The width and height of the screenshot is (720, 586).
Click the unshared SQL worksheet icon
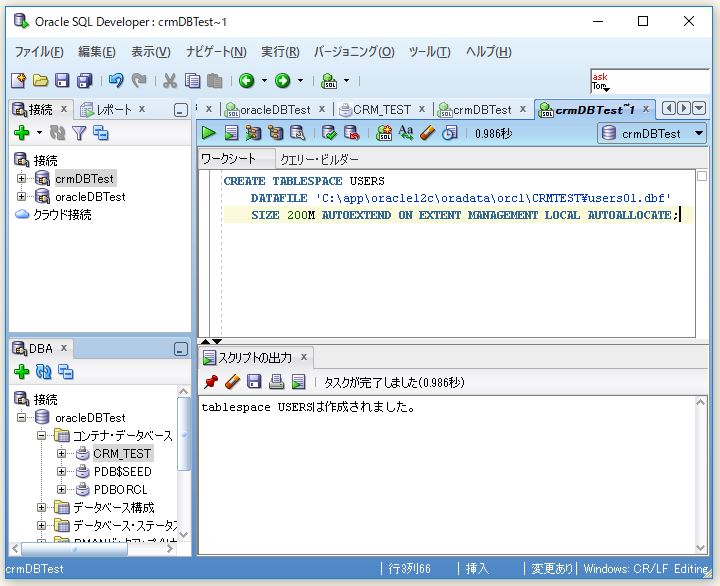pos(383,133)
